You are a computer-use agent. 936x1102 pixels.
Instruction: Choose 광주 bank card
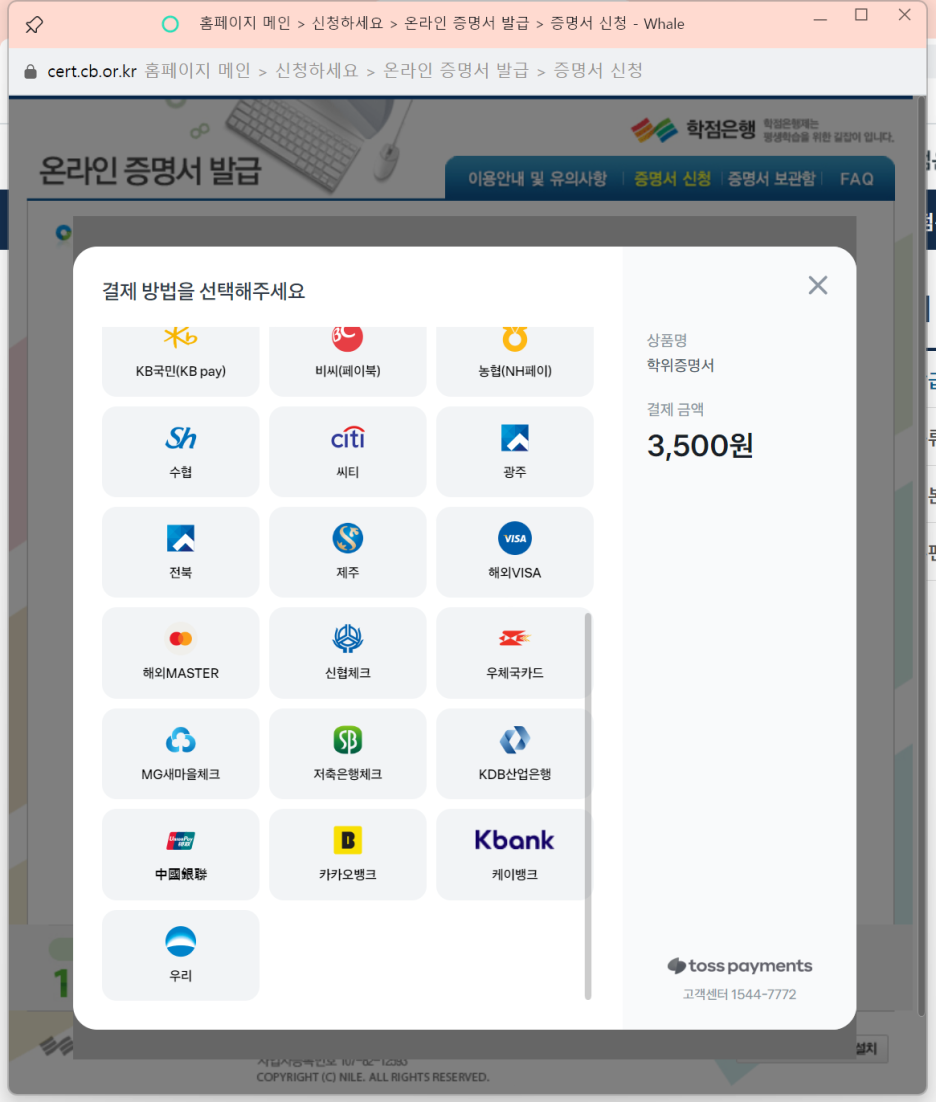[514, 451]
